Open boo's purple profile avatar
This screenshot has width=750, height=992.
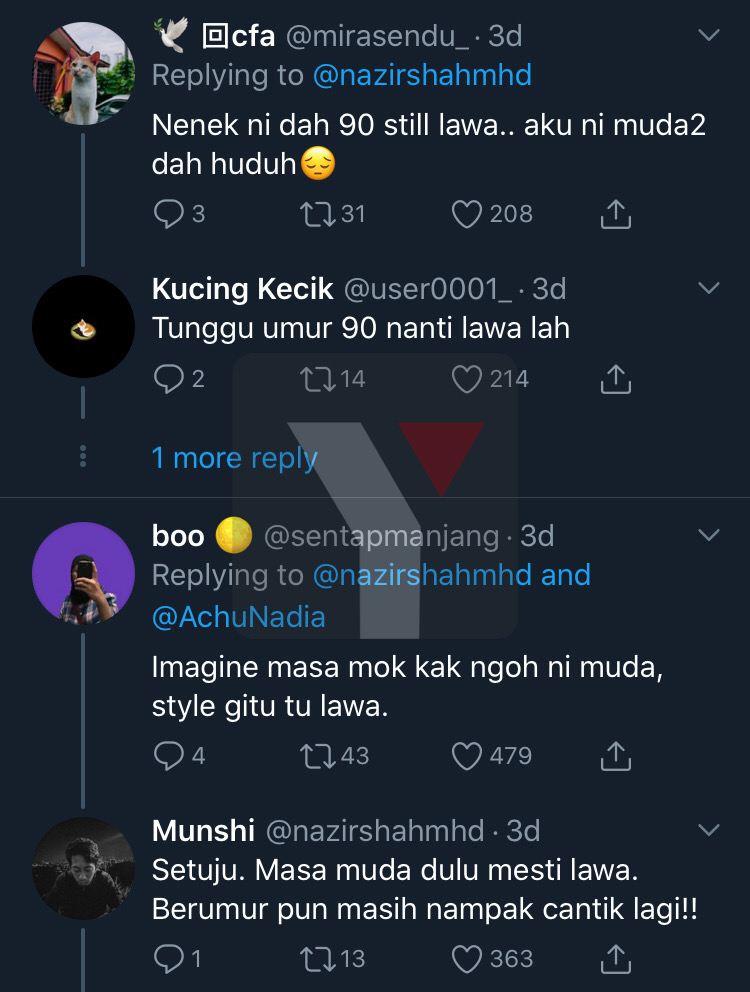83,573
